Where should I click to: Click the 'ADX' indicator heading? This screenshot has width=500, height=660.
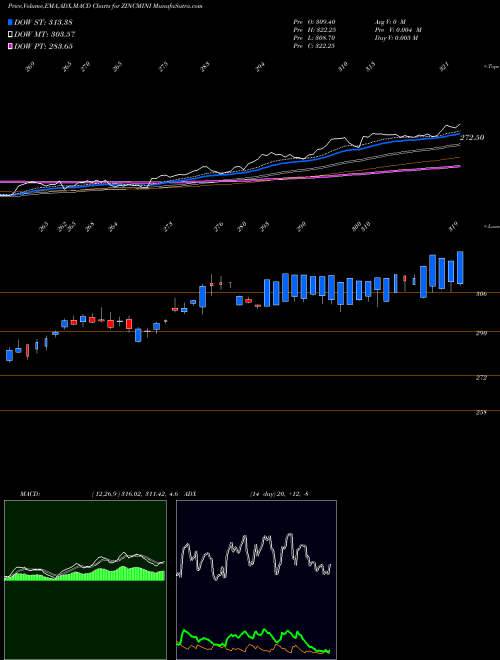[190, 493]
